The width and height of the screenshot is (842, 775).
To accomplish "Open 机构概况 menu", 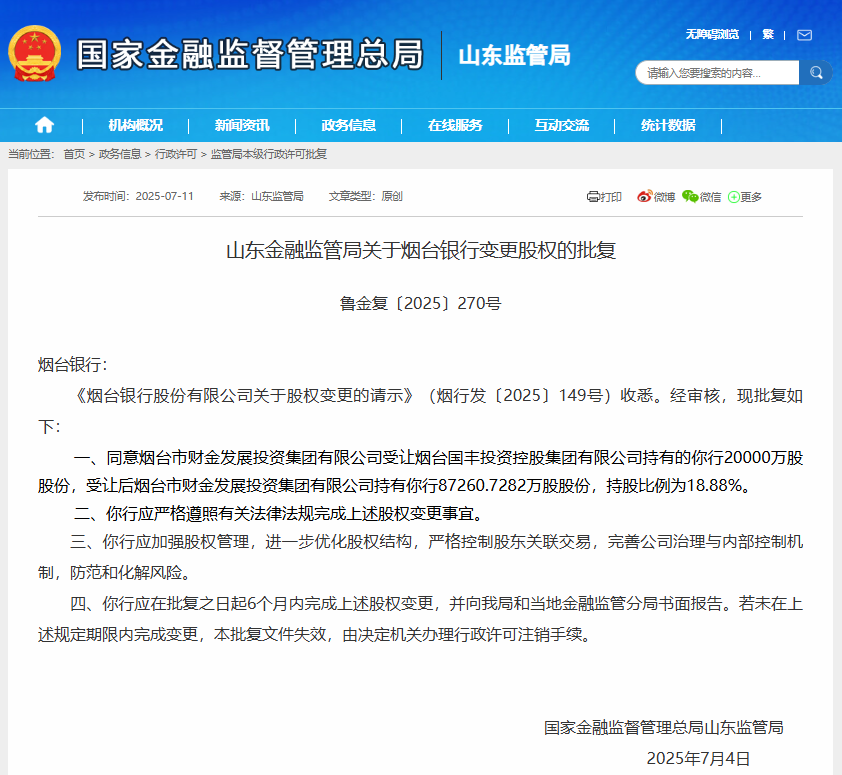I will click(135, 125).
